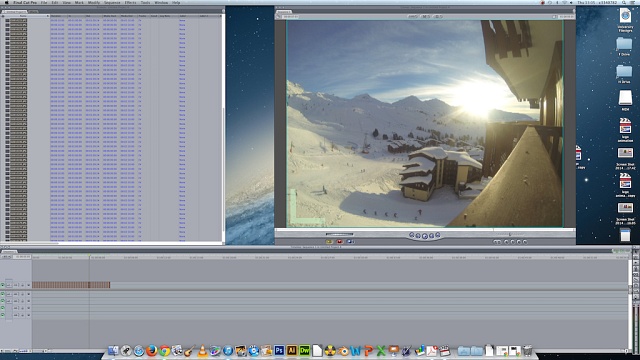Viewport: 640px width, 360px height.
Task: Lock the A1 track in Timeline
Action: click(x=22, y=294)
